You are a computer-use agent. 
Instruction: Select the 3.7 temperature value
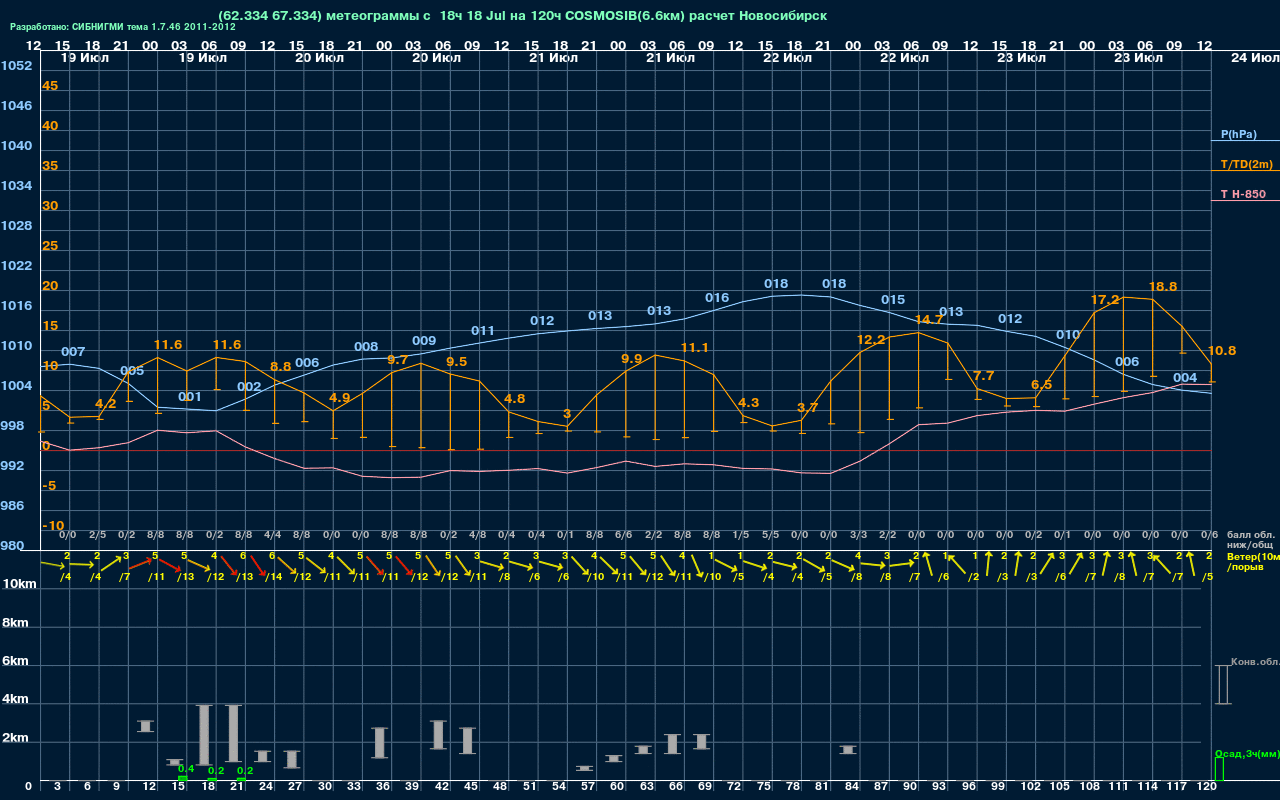(x=808, y=408)
